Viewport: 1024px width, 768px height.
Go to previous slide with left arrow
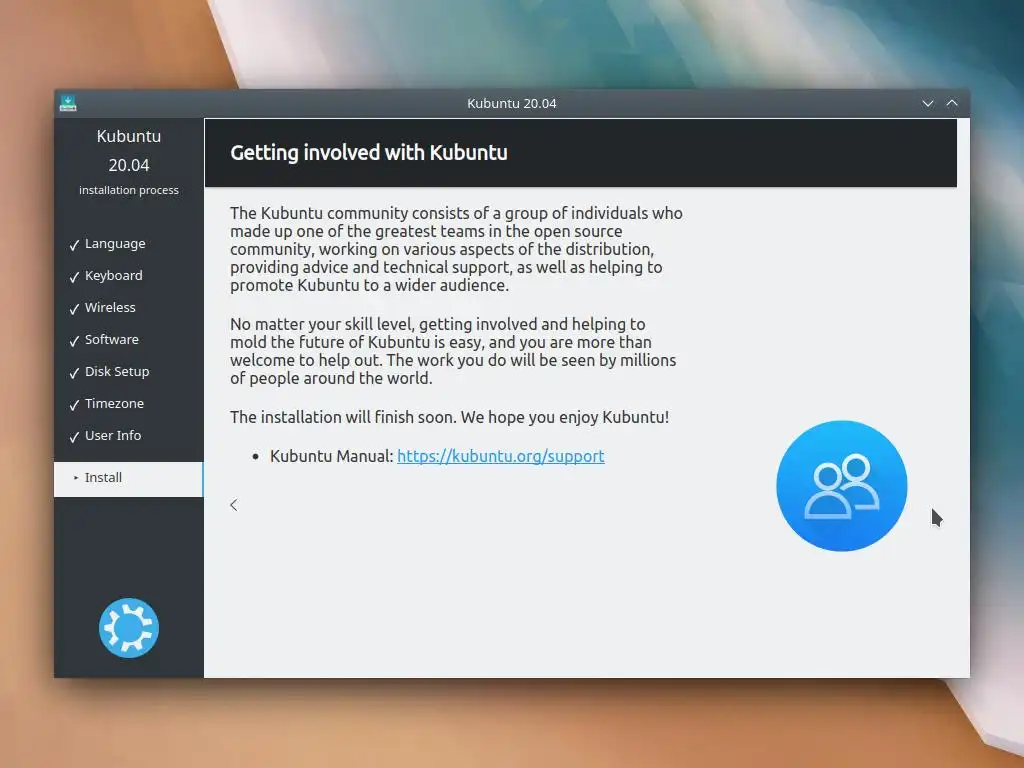pos(234,505)
